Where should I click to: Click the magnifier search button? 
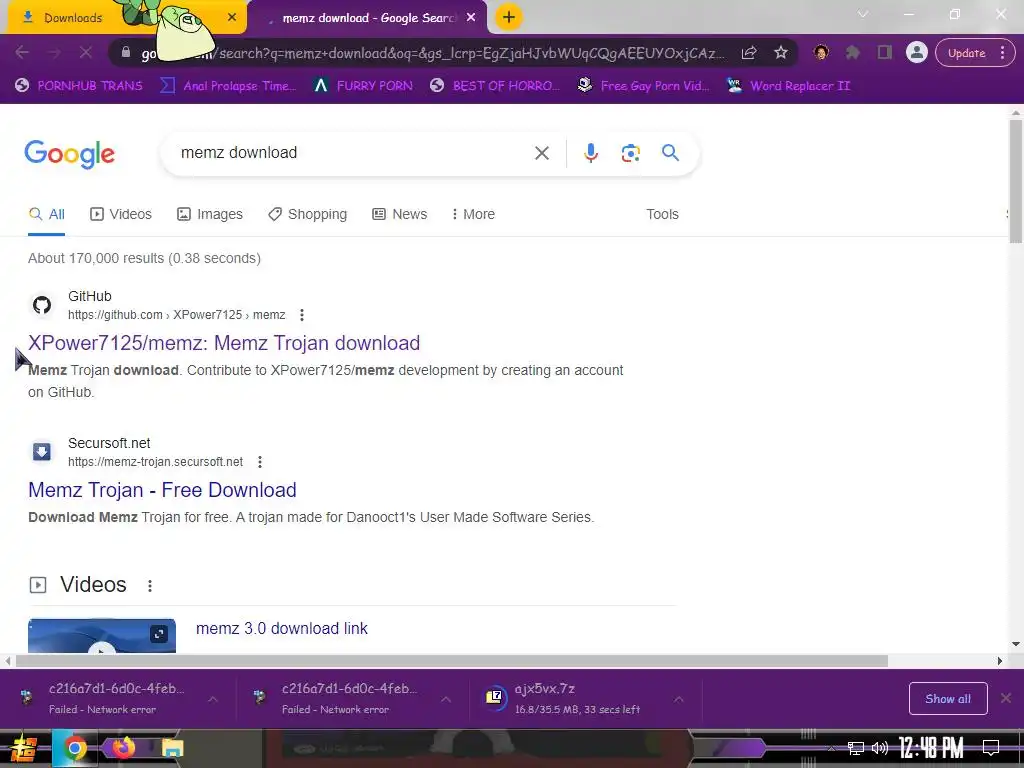click(670, 153)
